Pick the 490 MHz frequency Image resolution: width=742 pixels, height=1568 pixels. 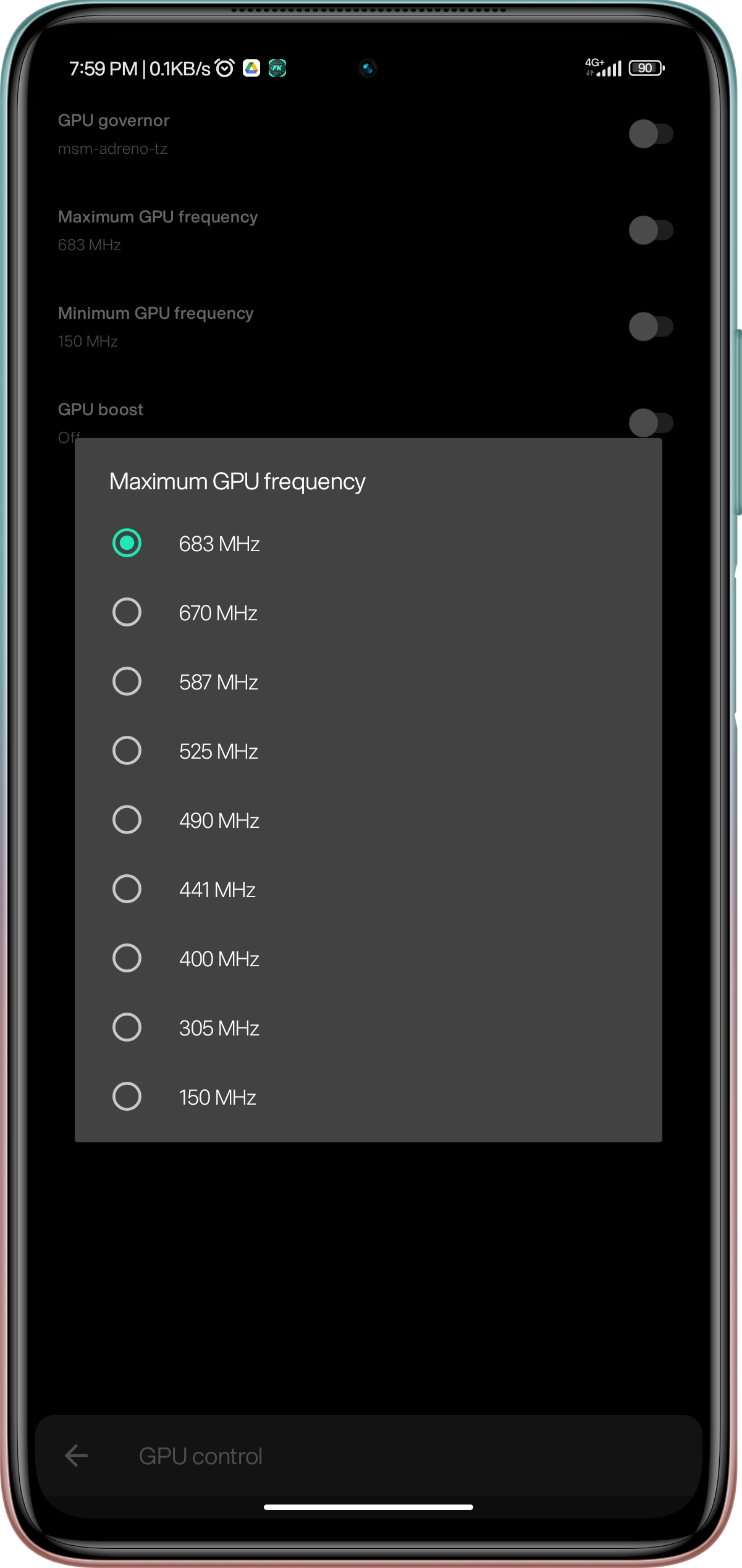pos(368,820)
